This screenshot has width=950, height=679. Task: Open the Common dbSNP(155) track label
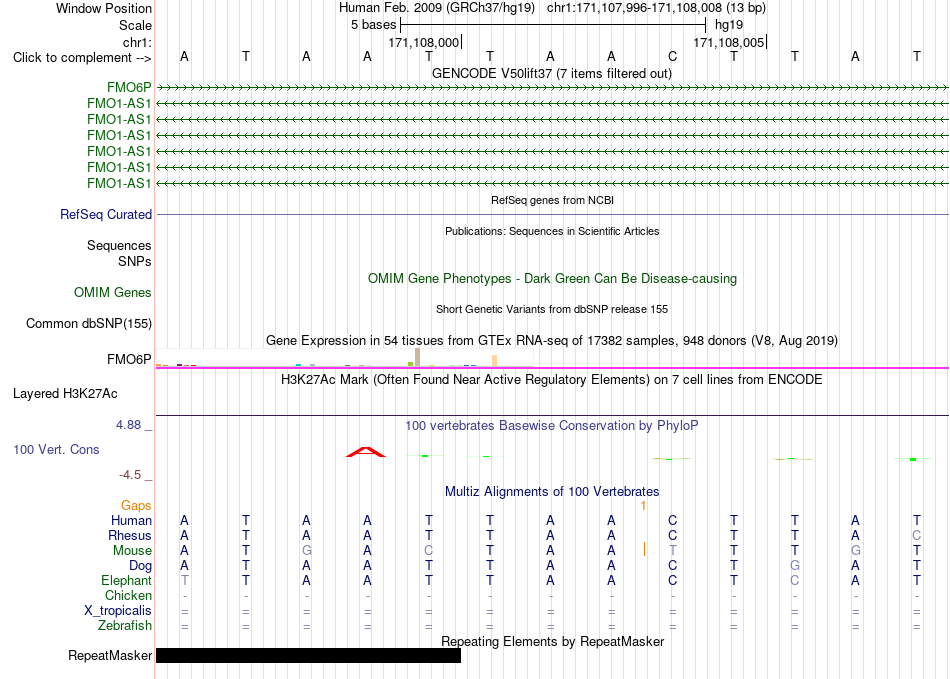coord(89,323)
